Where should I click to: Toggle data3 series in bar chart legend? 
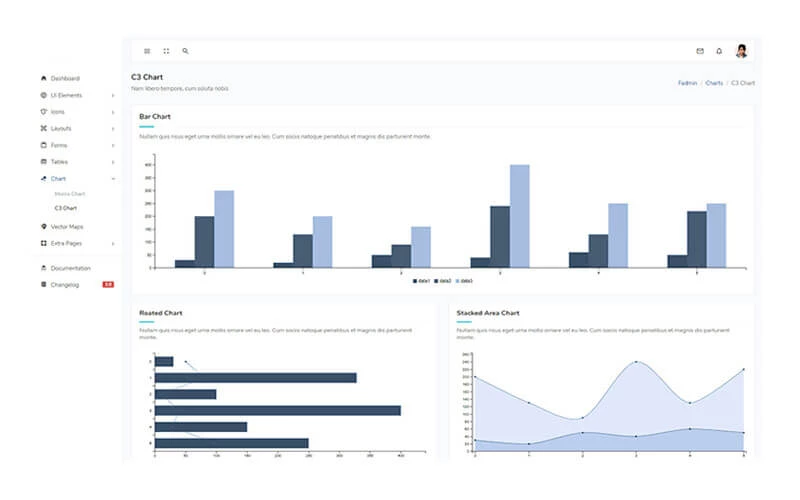(463, 281)
